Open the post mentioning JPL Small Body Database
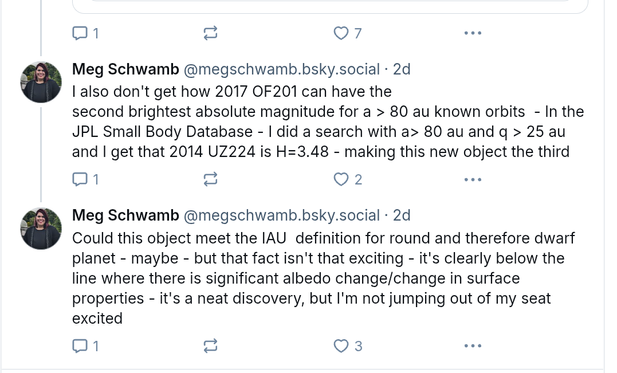 click(328, 122)
